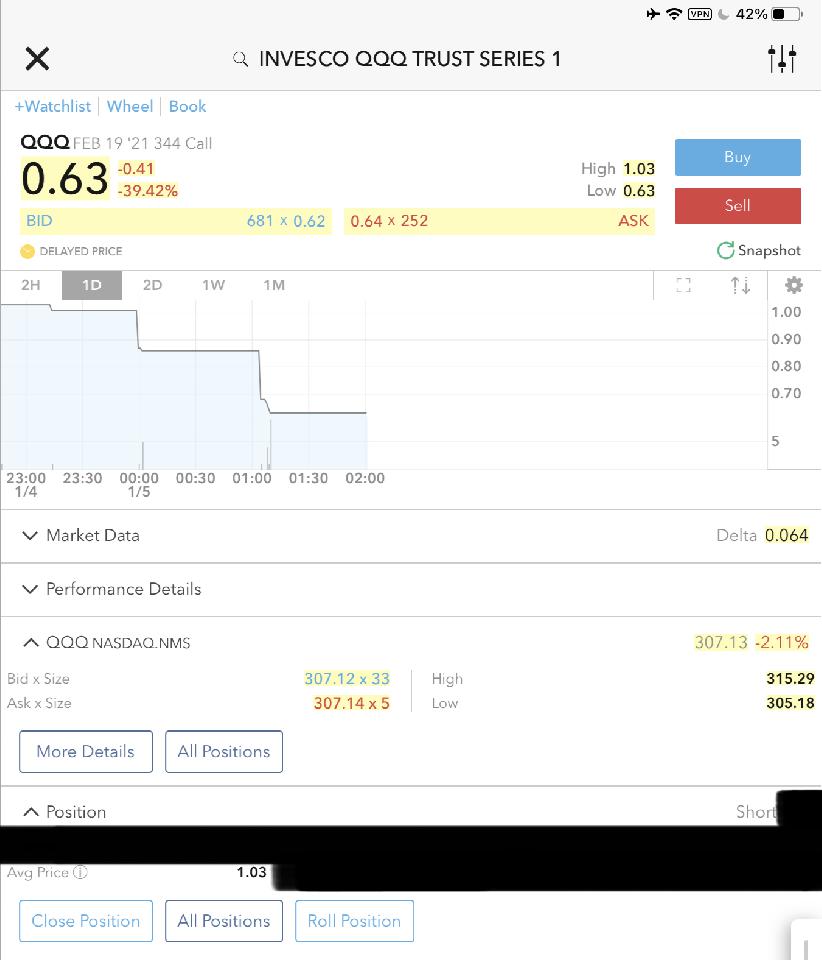Tap the underlying Low 305.18 value
822x960 pixels.
pos(790,703)
